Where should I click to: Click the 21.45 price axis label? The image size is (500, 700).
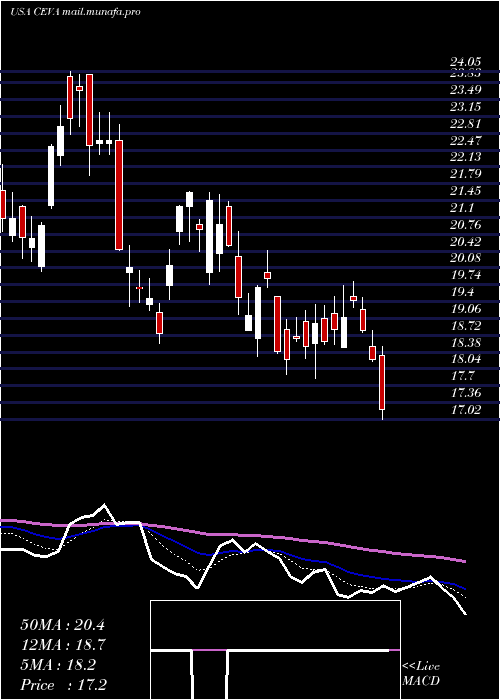465,191
